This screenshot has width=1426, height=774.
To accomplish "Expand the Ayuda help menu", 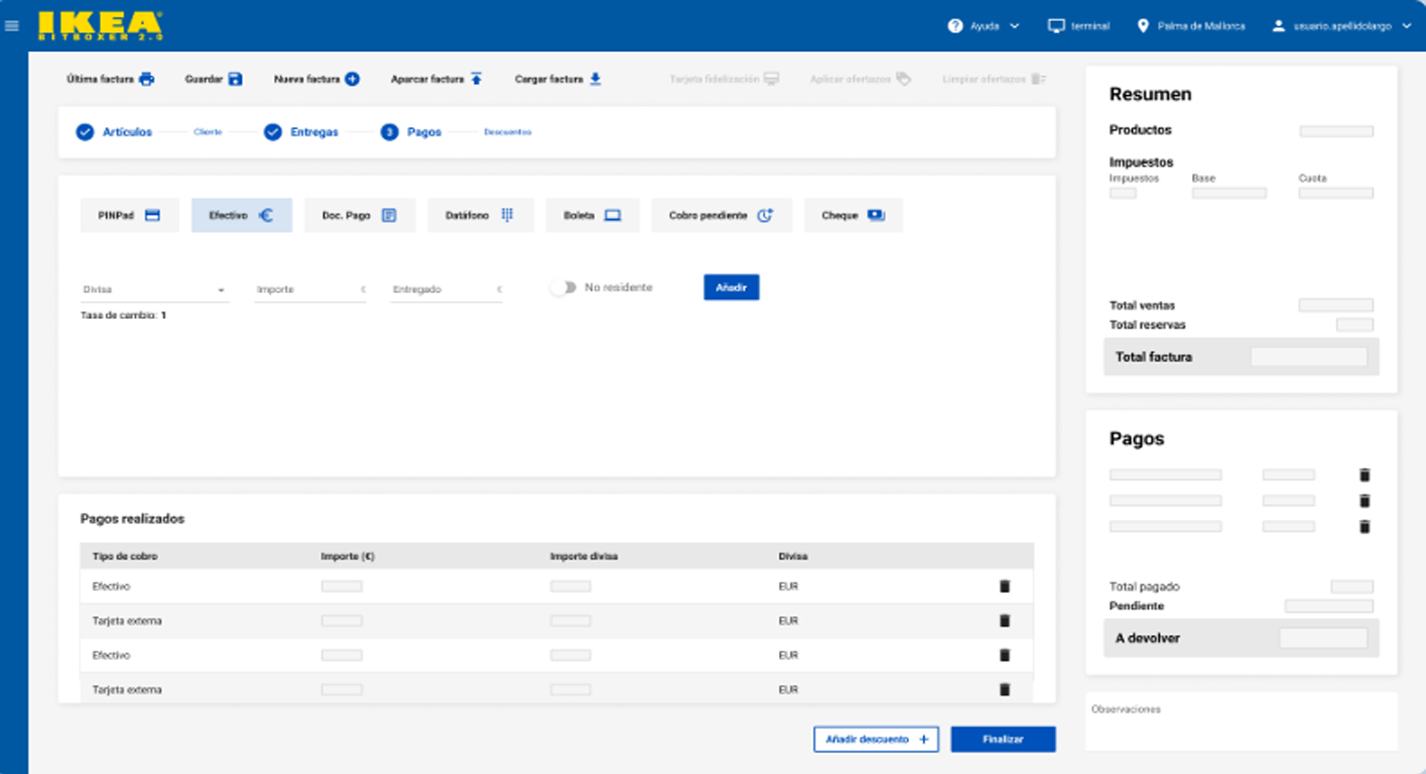I will (x=984, y=26).
